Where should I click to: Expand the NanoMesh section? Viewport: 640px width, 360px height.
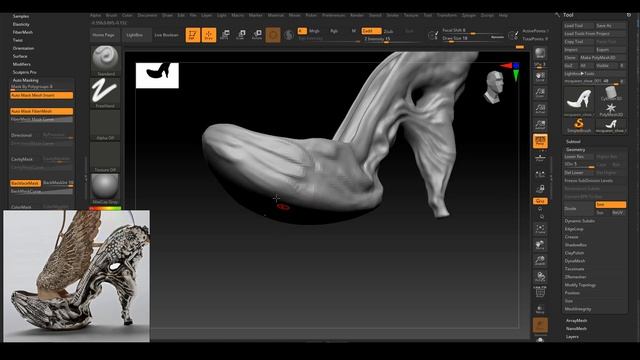[x=576, y=329]
